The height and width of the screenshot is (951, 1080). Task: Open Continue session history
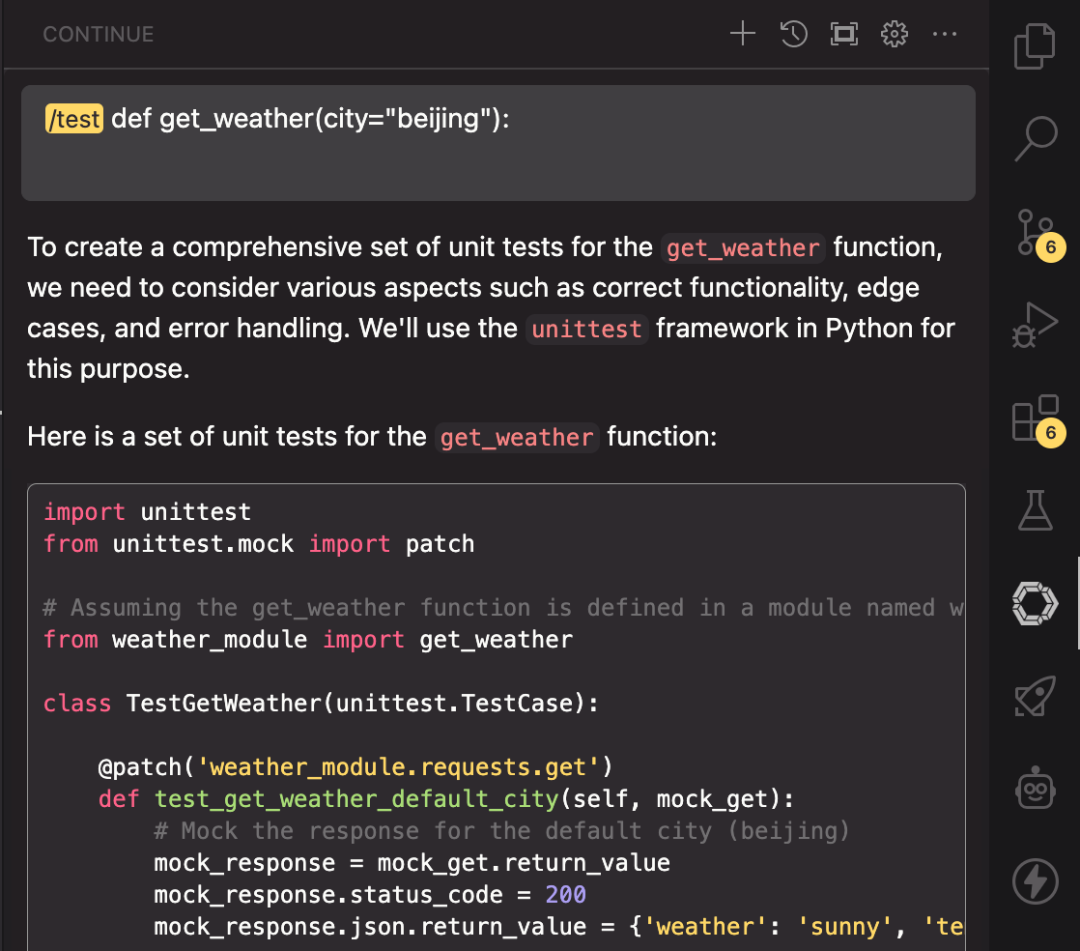point(793,33)
